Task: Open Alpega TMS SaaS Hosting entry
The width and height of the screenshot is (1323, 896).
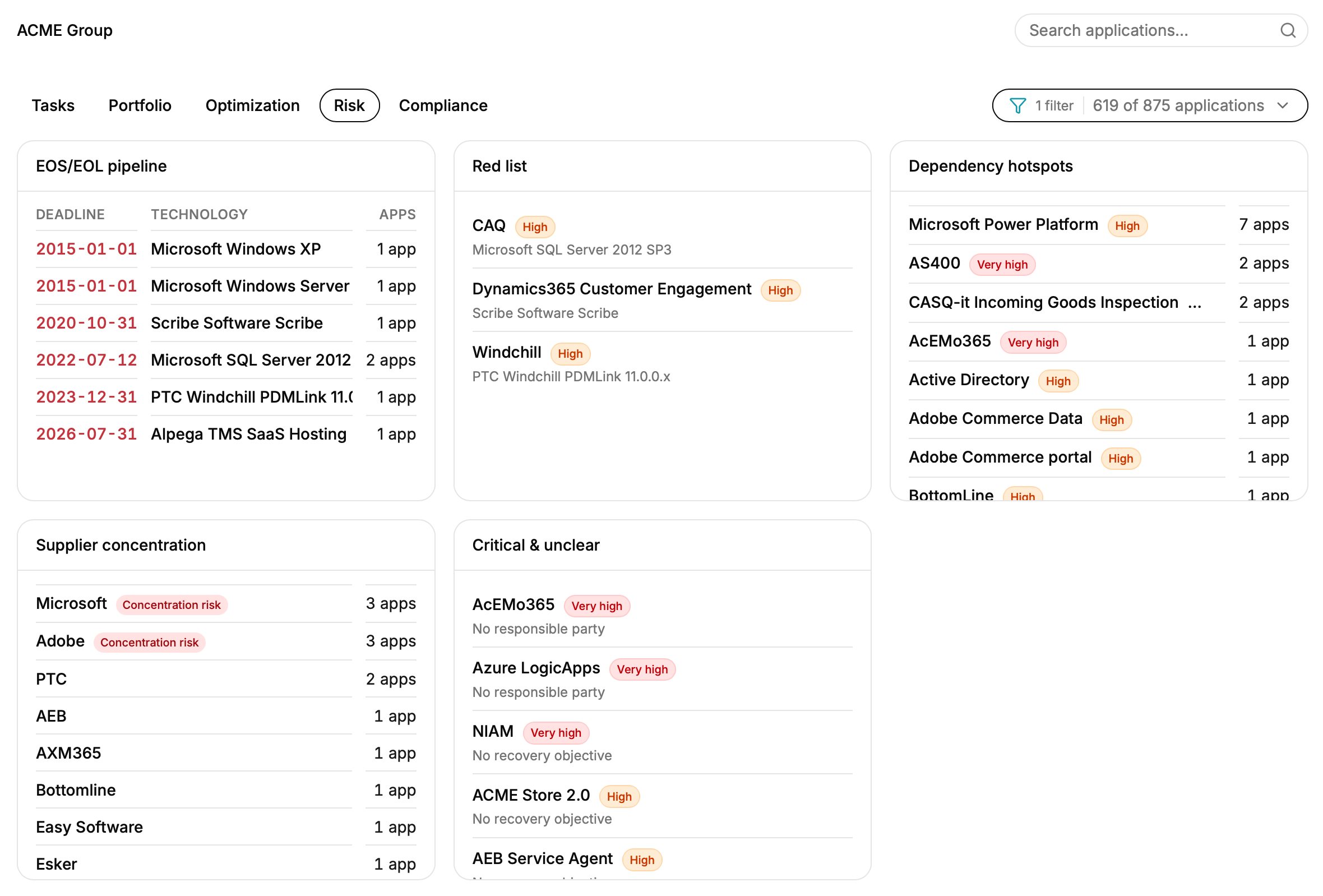Action: coord(226,434)
